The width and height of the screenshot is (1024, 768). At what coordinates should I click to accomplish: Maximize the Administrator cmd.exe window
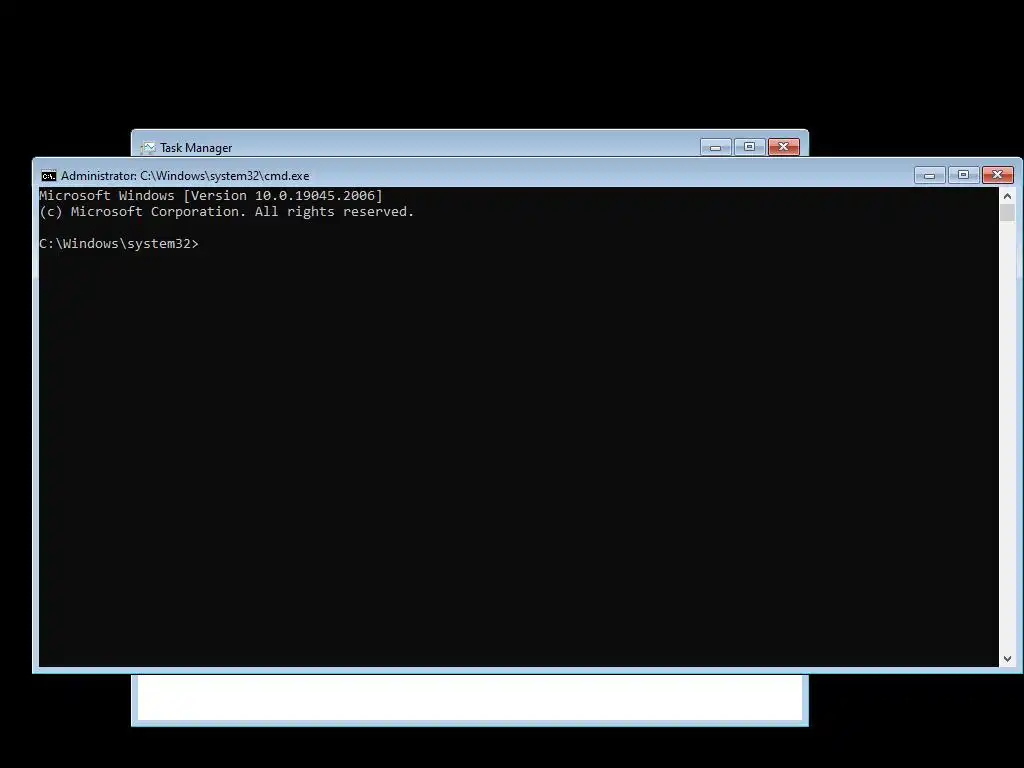pyautogui.click(x=963, y=175)
